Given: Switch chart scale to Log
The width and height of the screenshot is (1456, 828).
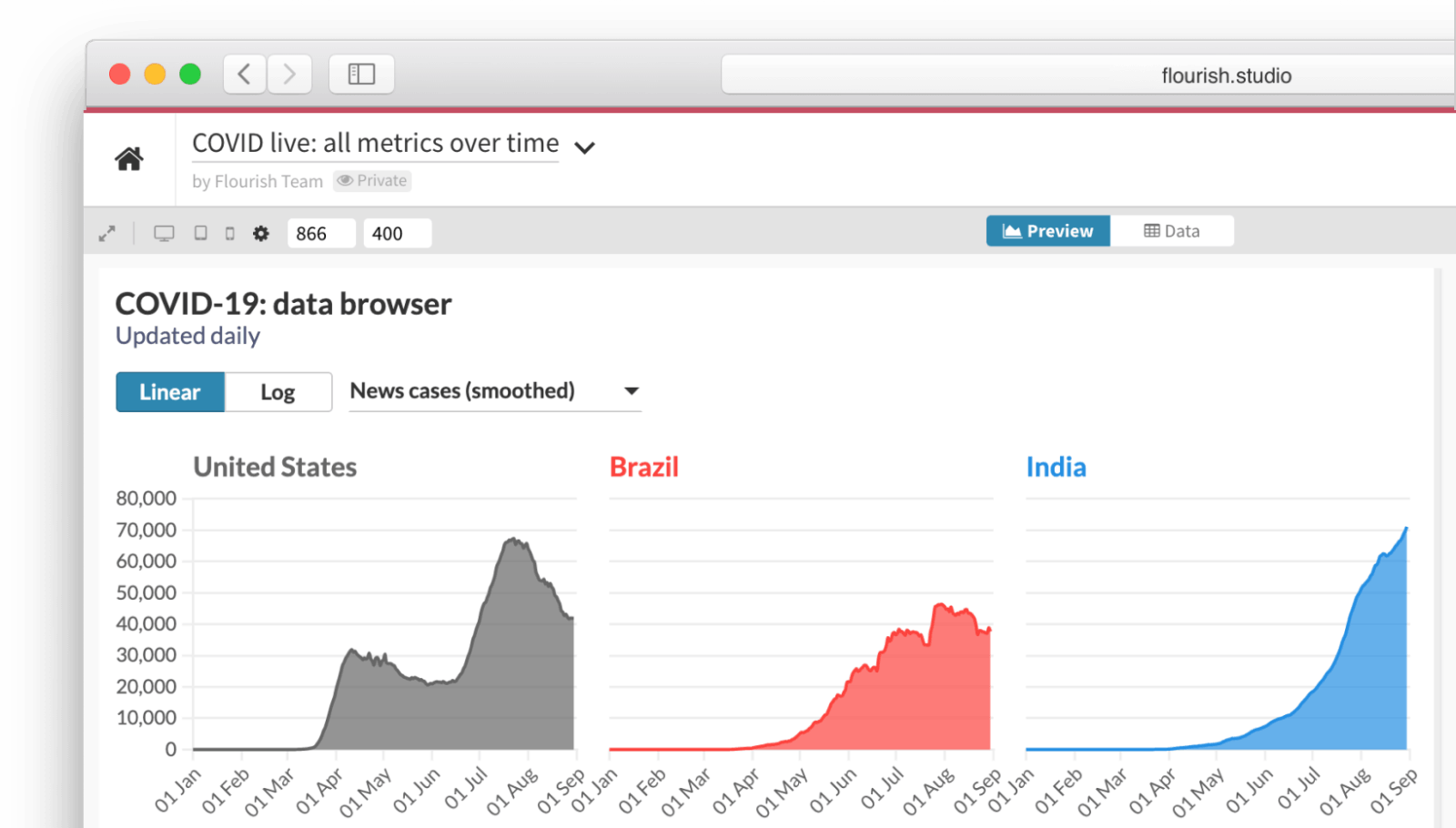Looking at the screenshot, I should coord(278,392).
